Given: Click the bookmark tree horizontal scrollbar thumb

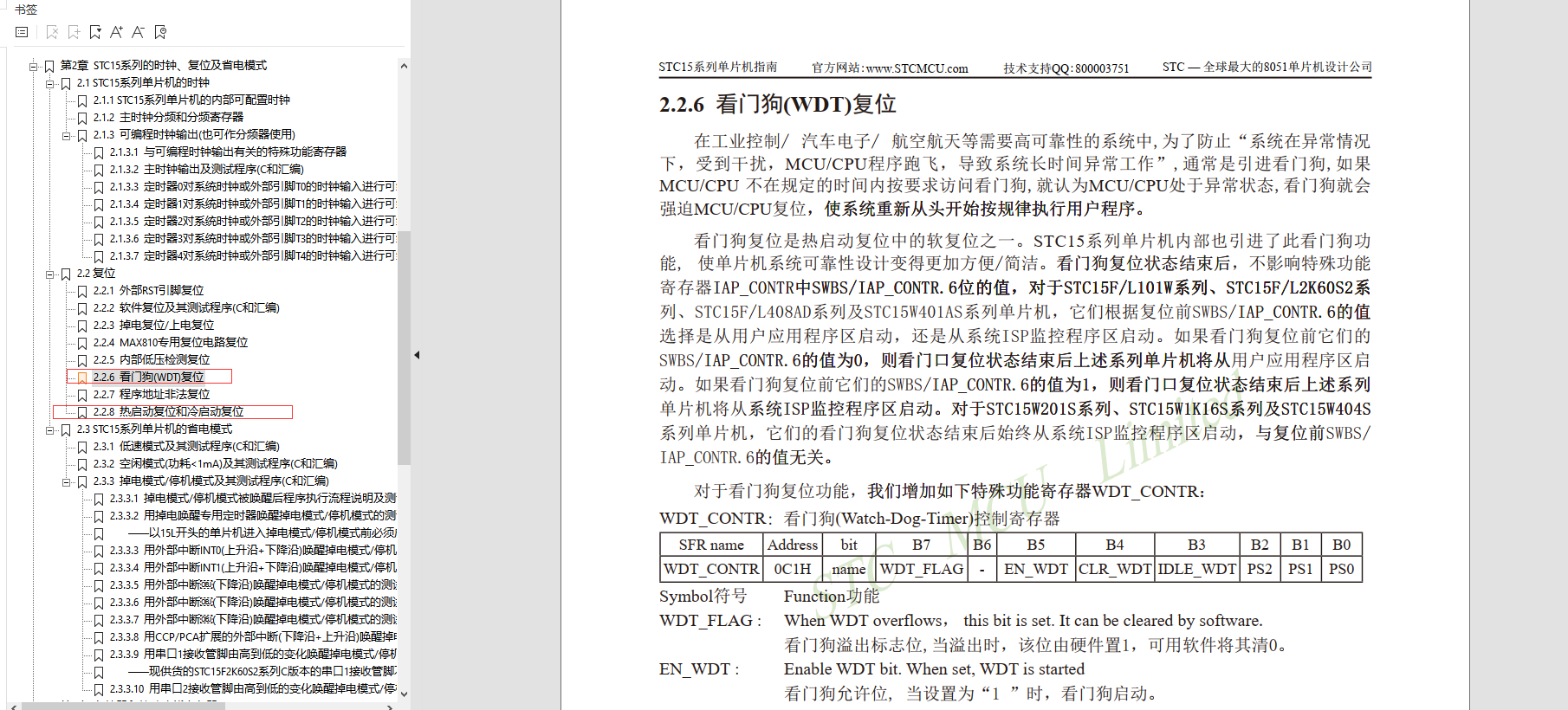Looking at the screenshot, I should point(123,707).
